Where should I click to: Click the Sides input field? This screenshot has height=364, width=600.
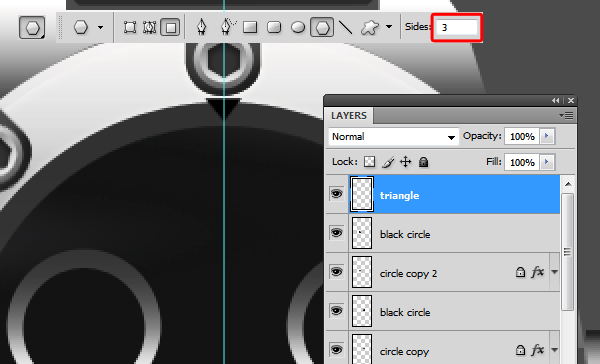(457, 27)
